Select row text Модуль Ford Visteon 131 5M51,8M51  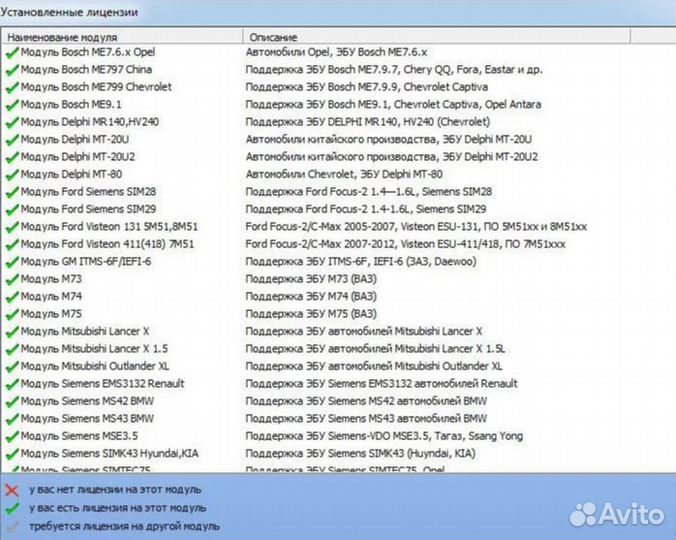pyautogui.click(x=110, y=227)
